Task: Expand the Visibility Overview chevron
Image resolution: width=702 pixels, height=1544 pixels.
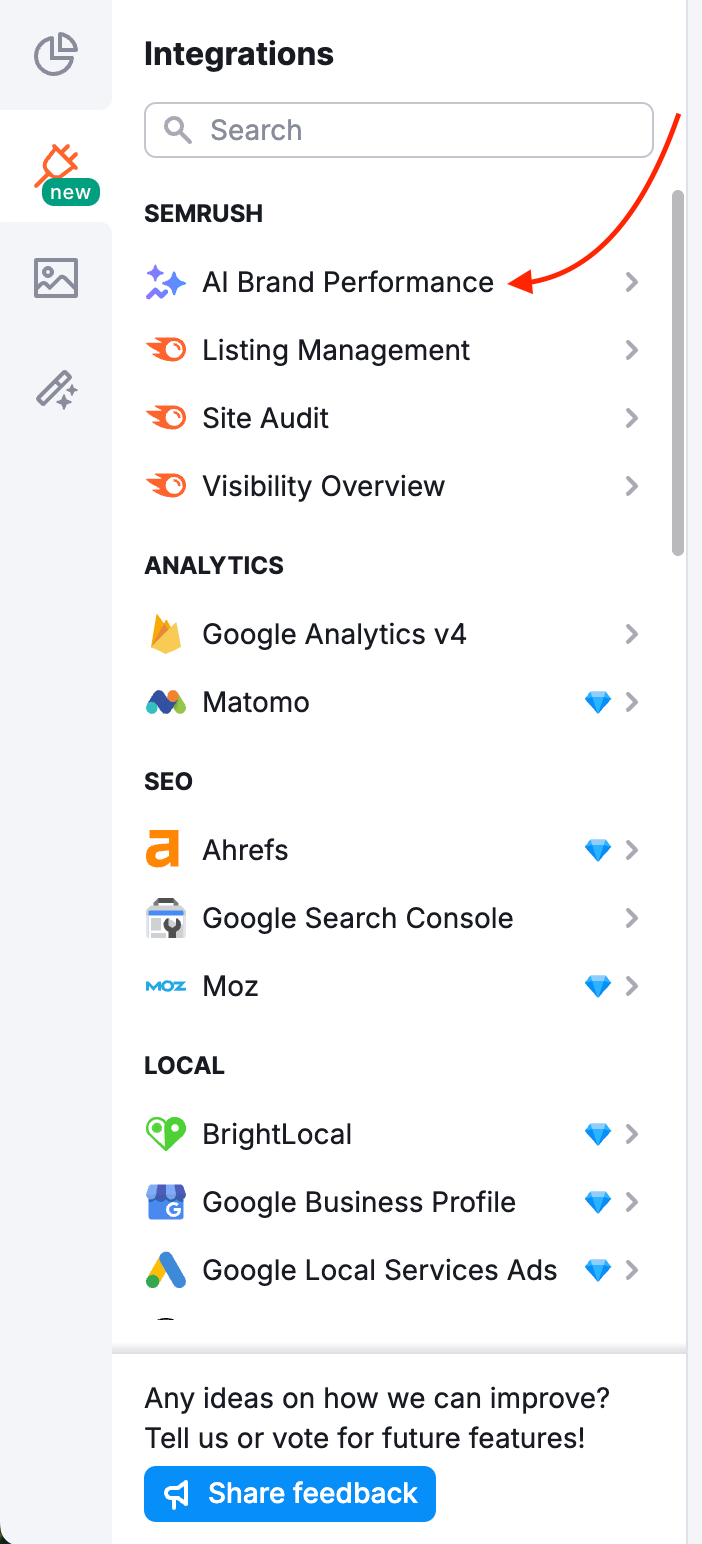Action: click(632, 486)
